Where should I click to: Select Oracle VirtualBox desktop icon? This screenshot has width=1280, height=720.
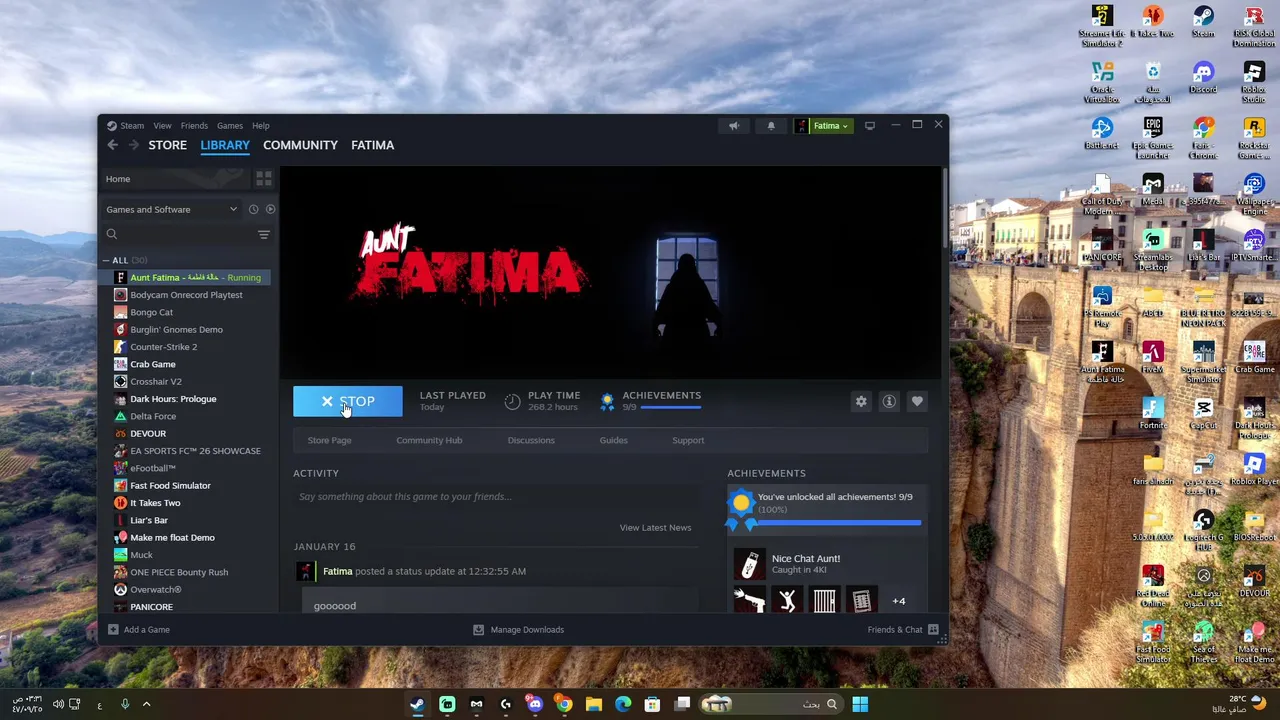point(1102,81)
